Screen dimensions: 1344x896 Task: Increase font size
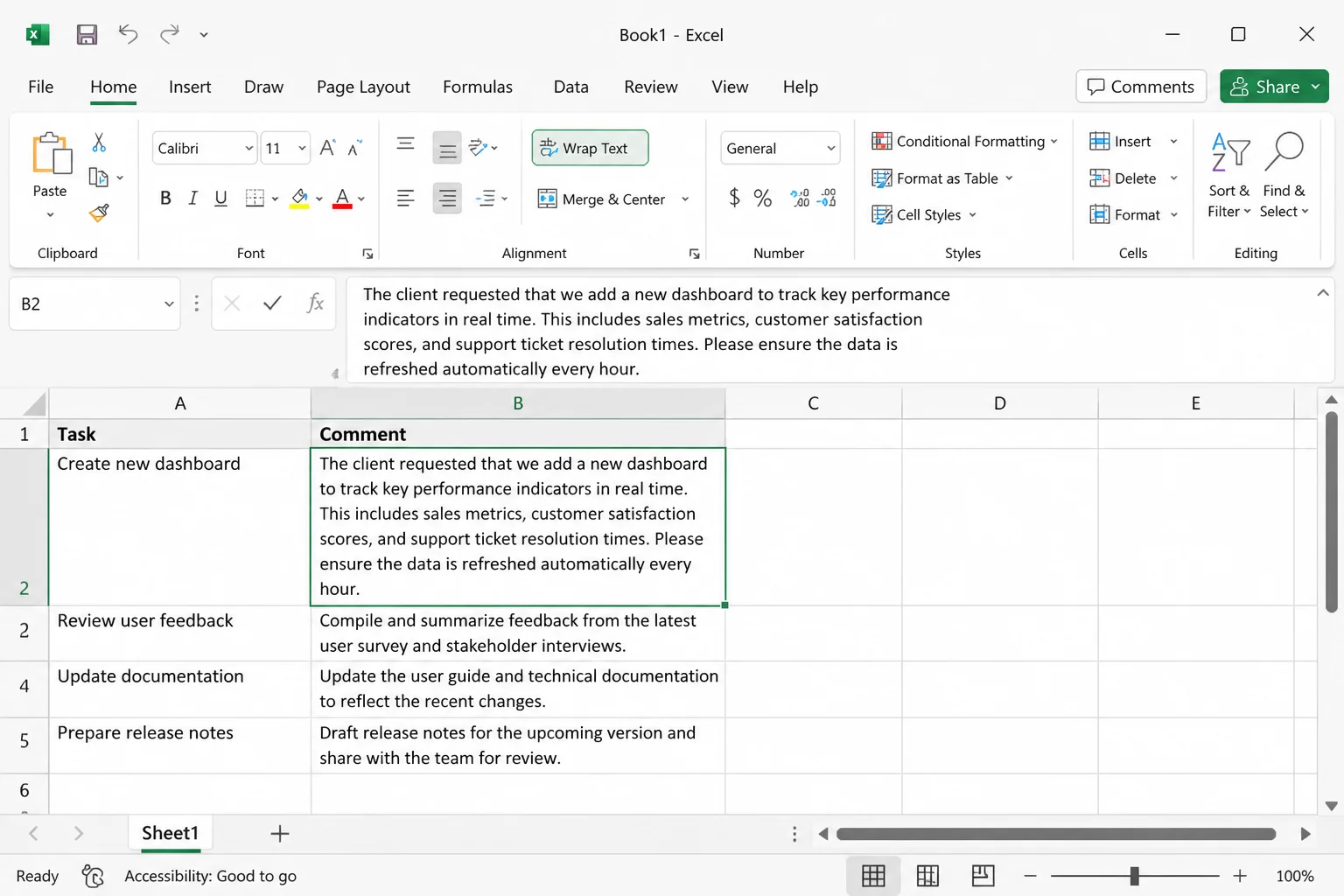[327, 148]
